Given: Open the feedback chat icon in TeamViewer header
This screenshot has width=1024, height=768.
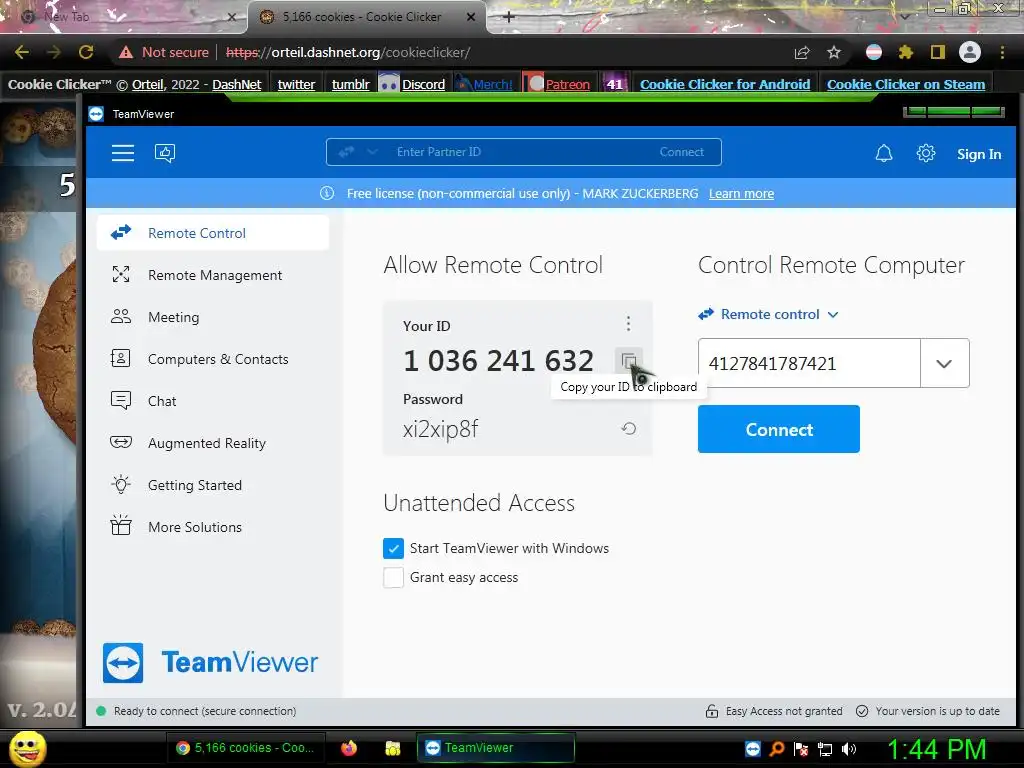Looking at the screenshot, I should pos(165,153).
